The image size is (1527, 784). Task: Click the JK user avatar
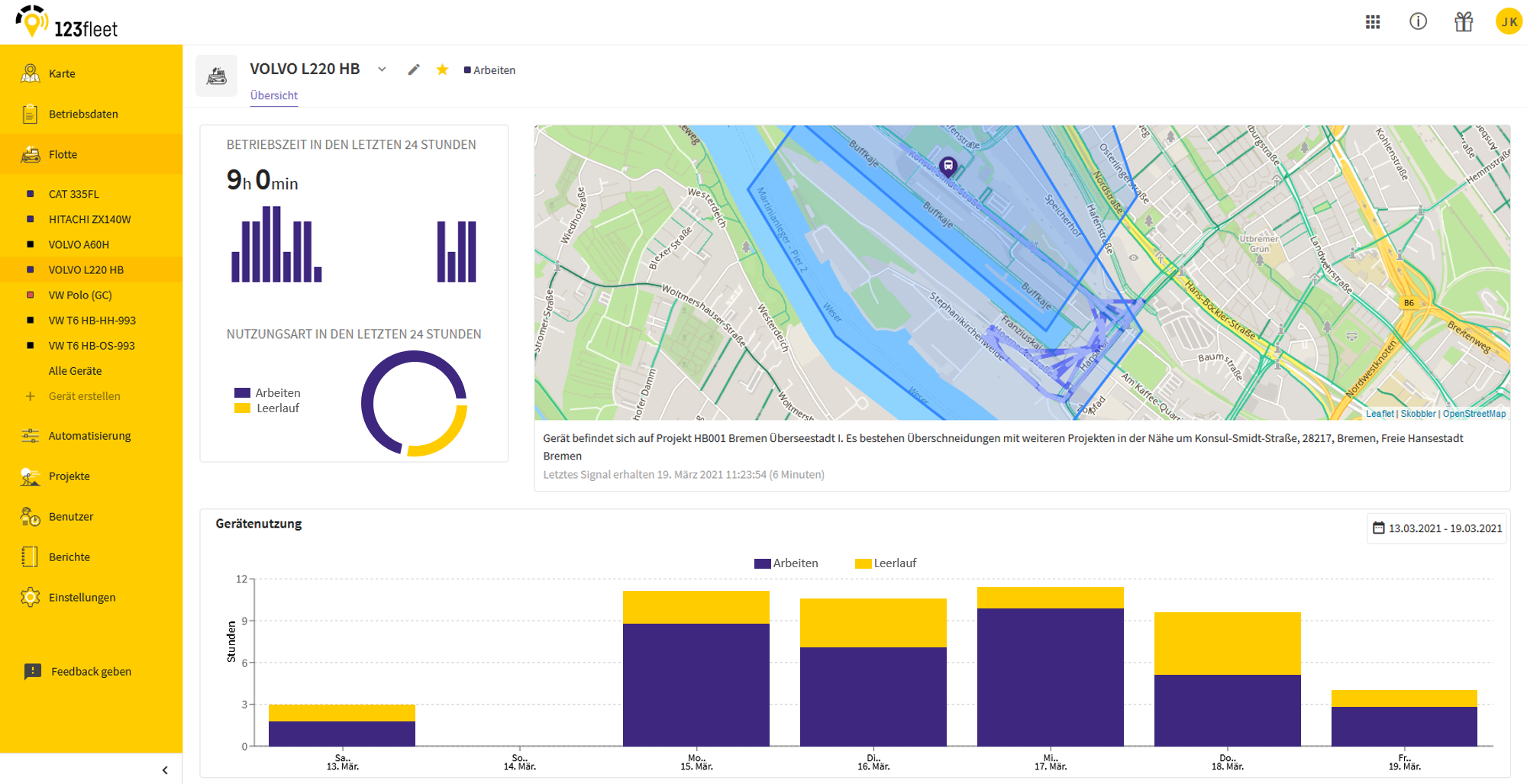(1509, 21)
